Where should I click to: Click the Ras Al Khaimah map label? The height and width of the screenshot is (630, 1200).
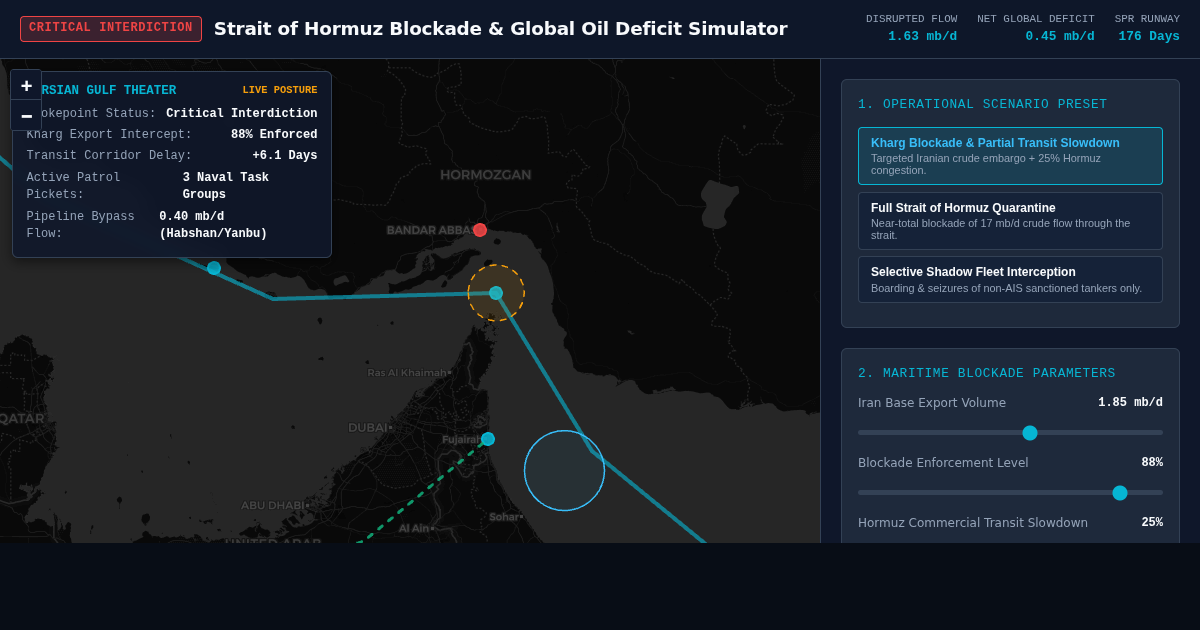point(409,373)
